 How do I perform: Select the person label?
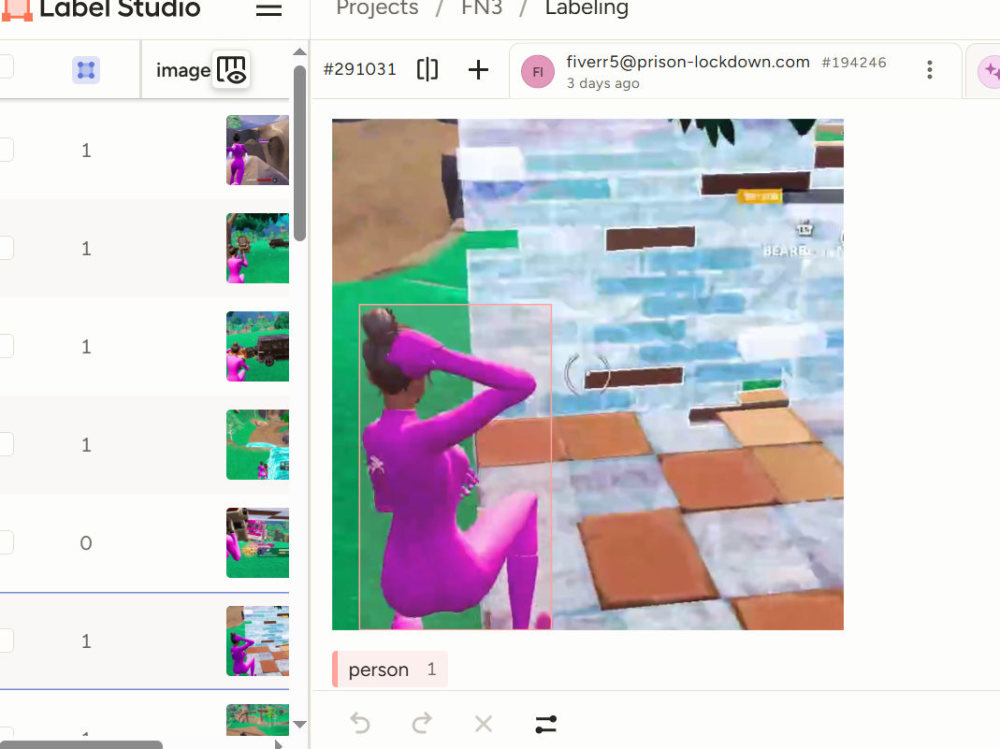(390, 669)
